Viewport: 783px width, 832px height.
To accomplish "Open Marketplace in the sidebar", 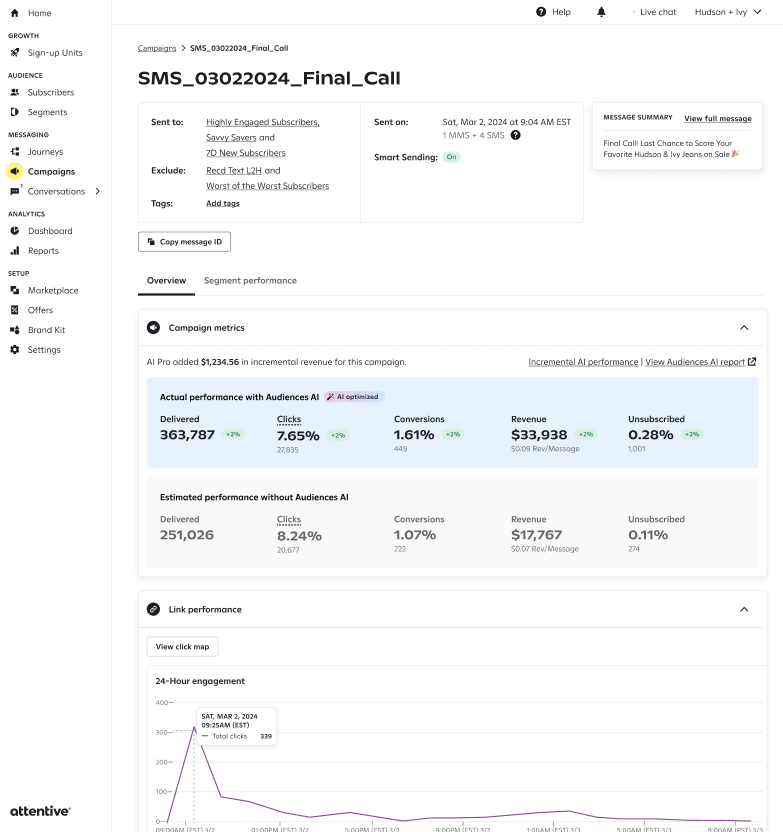I will click(x=53, y=290).
